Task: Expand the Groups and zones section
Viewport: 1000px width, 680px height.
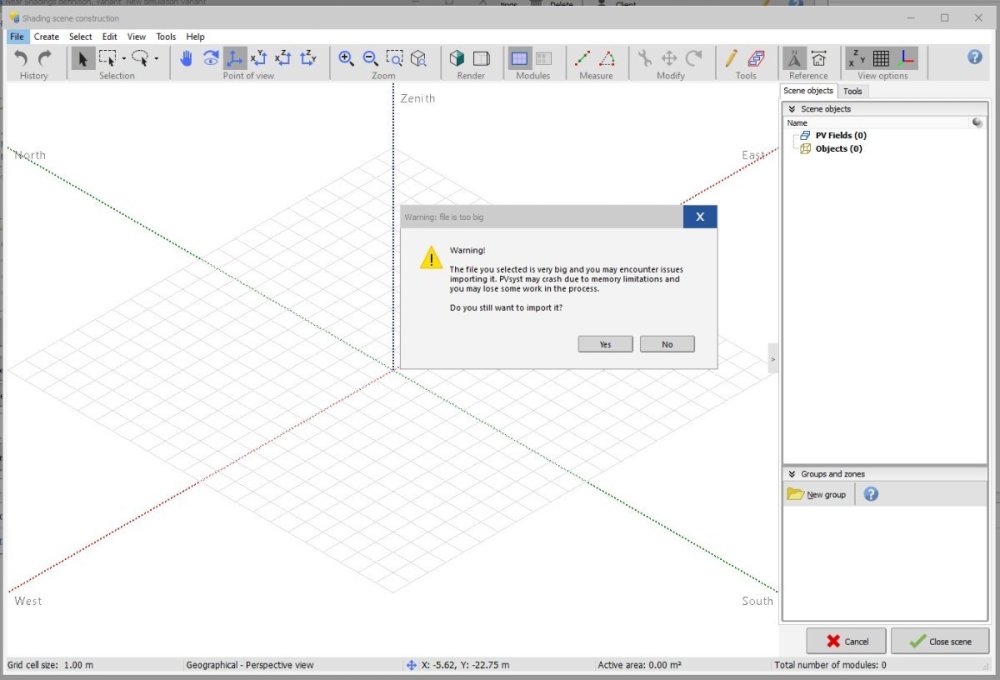Action: point(790,473)
